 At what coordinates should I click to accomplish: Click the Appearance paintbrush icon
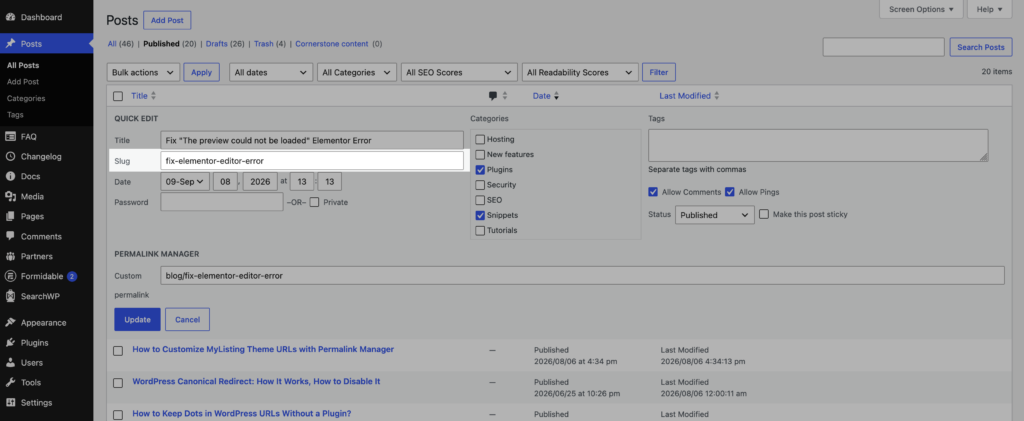10,322
